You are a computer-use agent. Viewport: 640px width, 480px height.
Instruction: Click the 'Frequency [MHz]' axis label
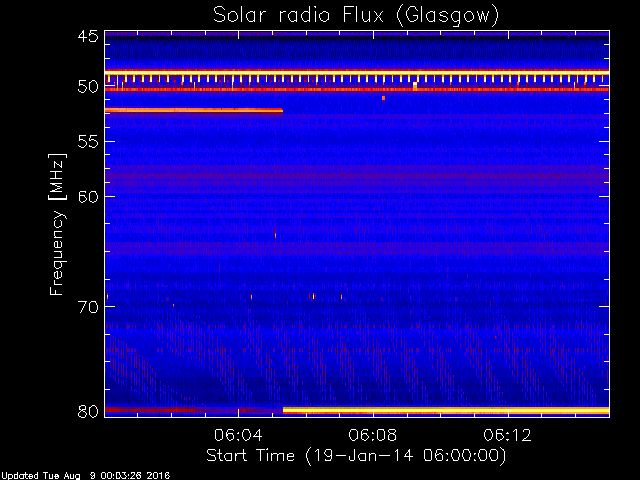tap(57, 224)
